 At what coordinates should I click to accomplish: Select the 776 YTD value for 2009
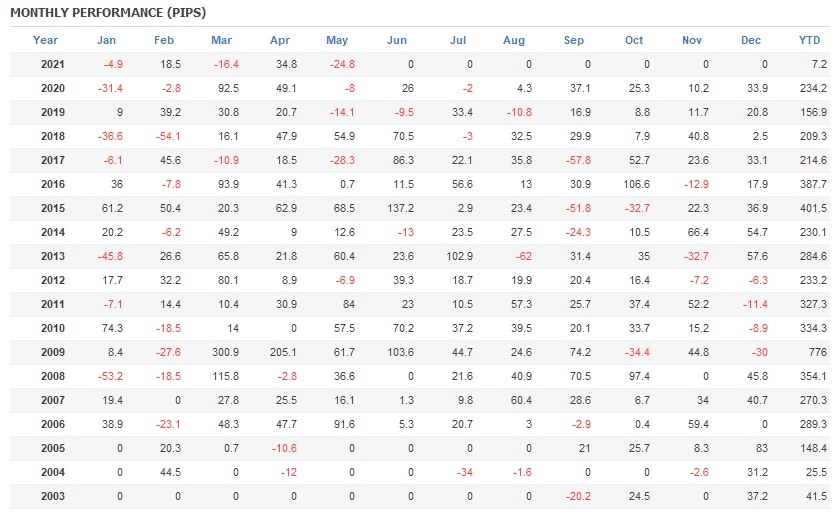(818, 352)
